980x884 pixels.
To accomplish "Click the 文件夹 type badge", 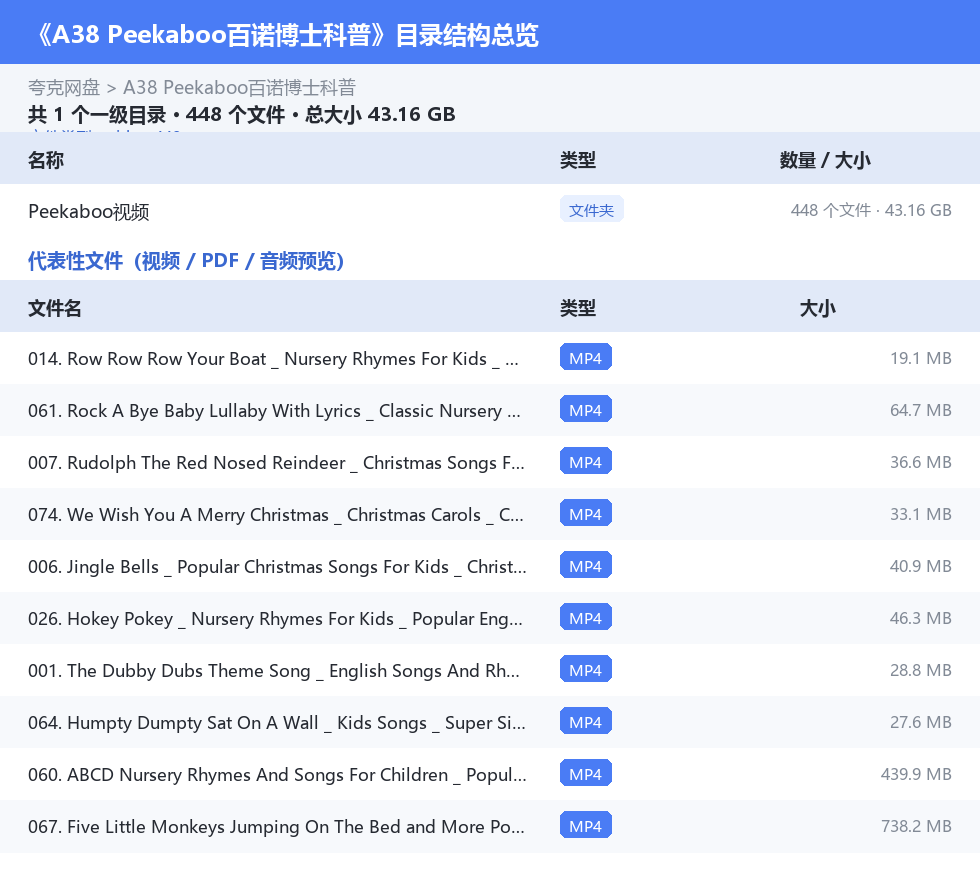I will pyautogui.click(x=591, y=210).
